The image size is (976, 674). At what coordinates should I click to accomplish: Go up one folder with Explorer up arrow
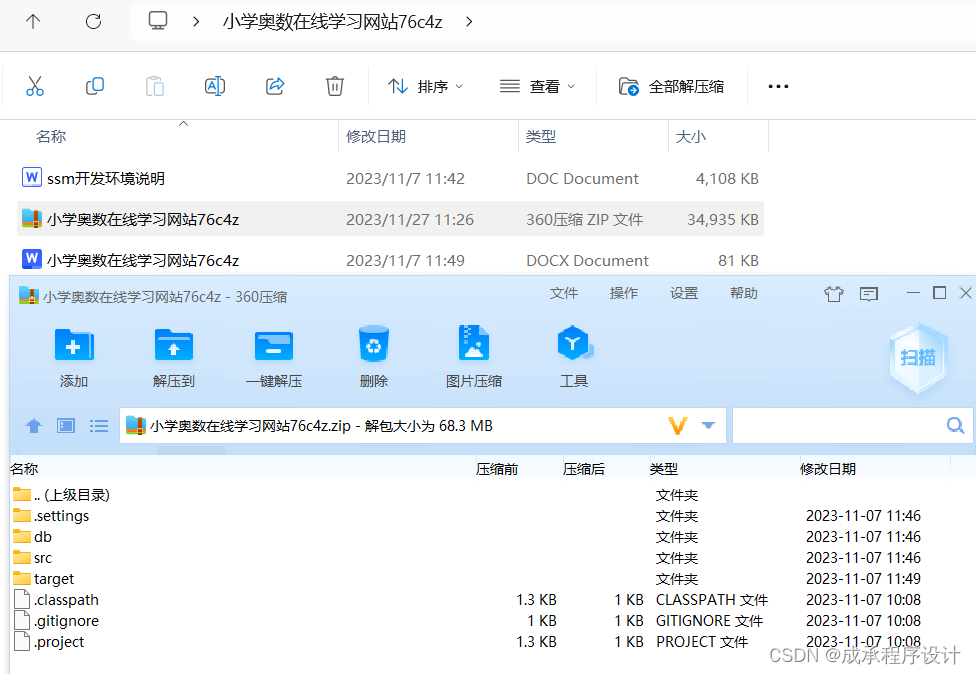[33, 22]
